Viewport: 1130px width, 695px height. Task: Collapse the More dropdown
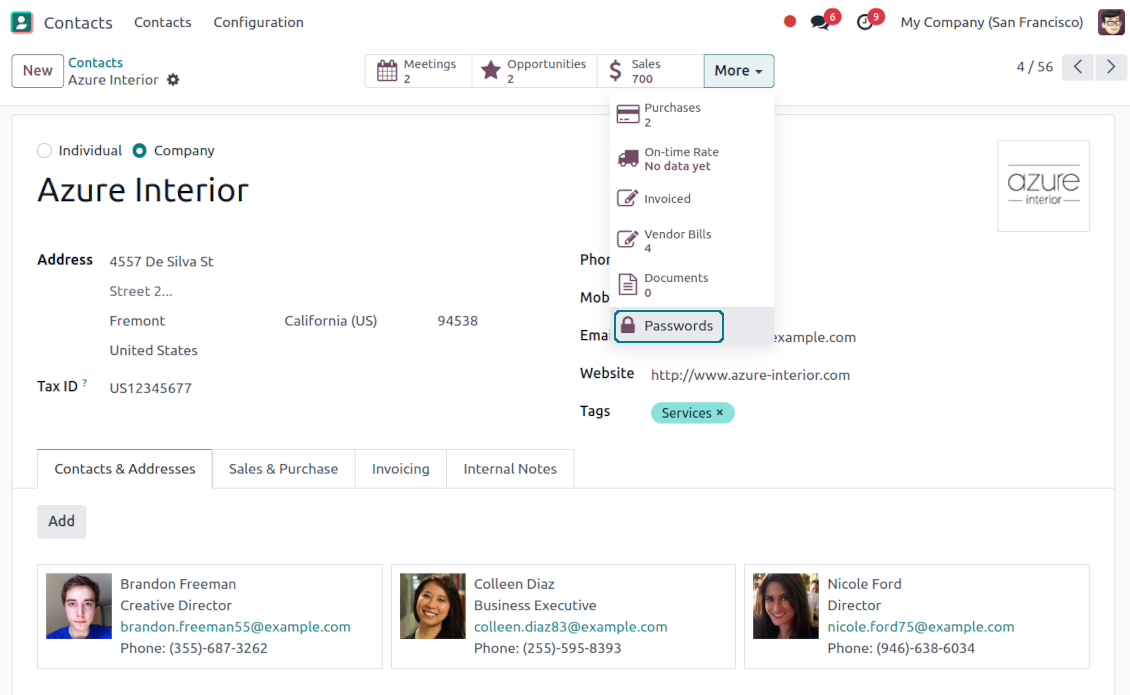[x=738, y=71]
